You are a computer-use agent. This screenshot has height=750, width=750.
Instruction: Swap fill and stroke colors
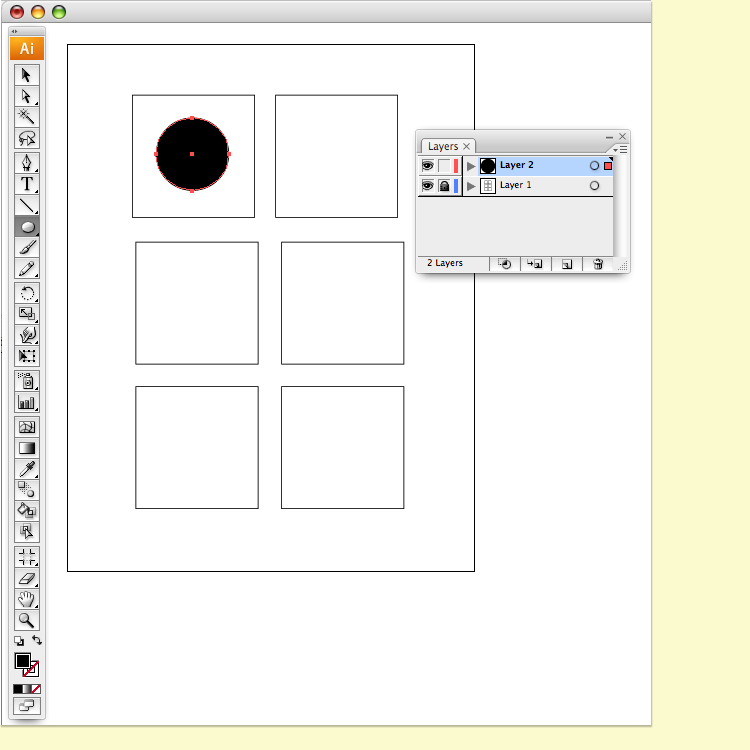pyautogui.click(x=37, y=640)
